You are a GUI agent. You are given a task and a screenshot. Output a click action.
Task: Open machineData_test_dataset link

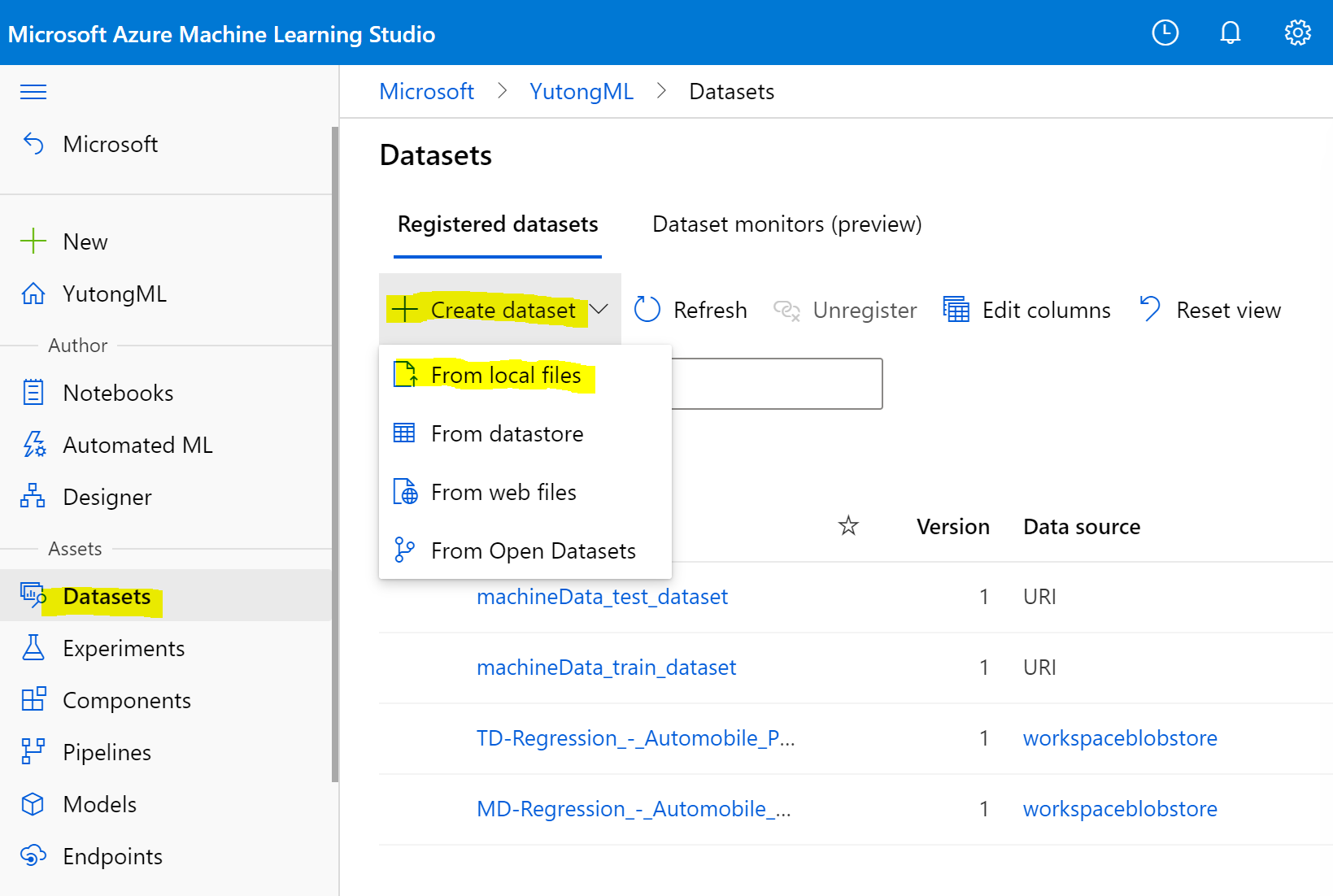pos(602,597)
